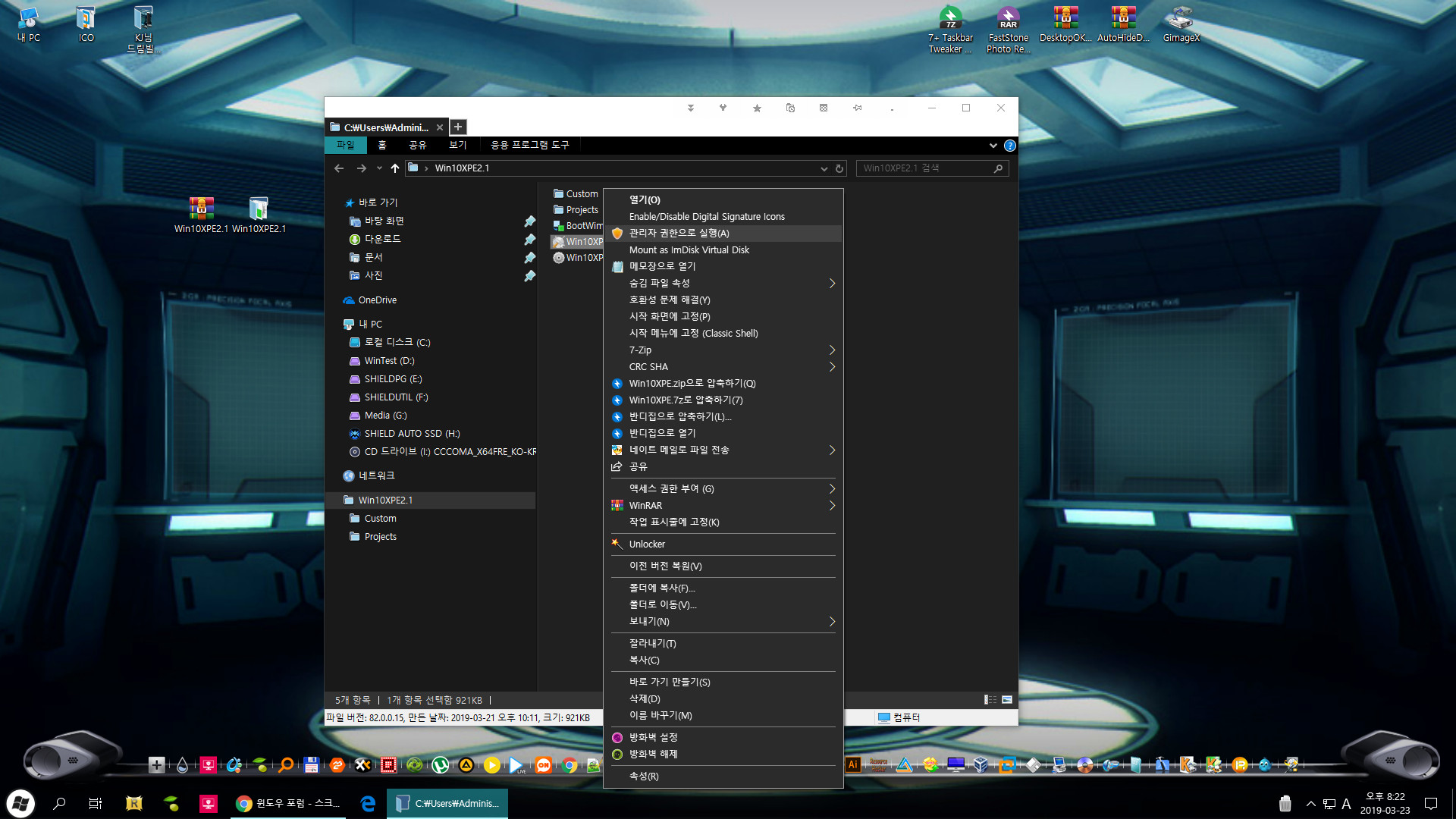
Task: Click the yellow play button dock icon
Action: 491,765
